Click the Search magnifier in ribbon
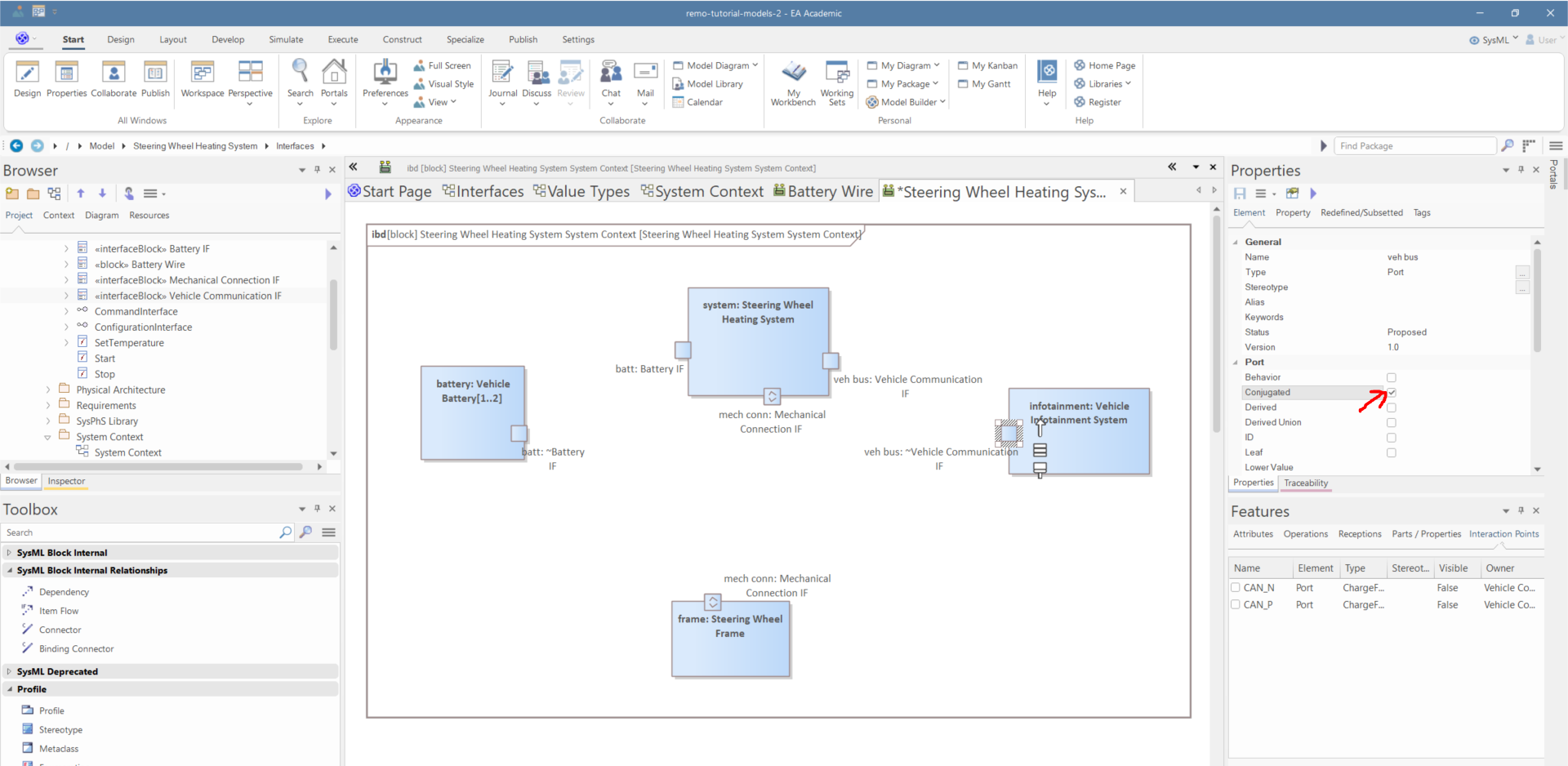 pyautogui.click(x=300, y=73)
